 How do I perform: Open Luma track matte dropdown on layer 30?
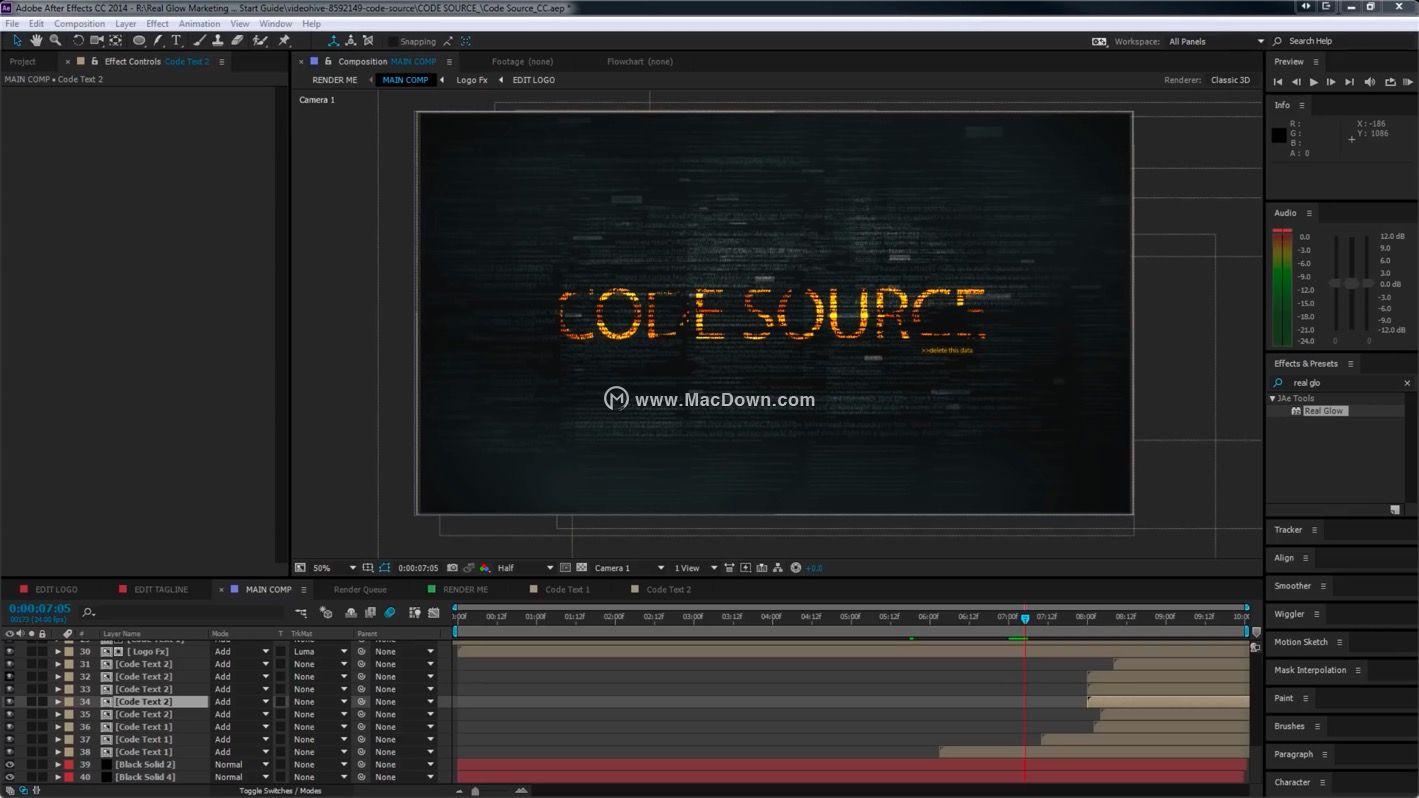[320, 652]
